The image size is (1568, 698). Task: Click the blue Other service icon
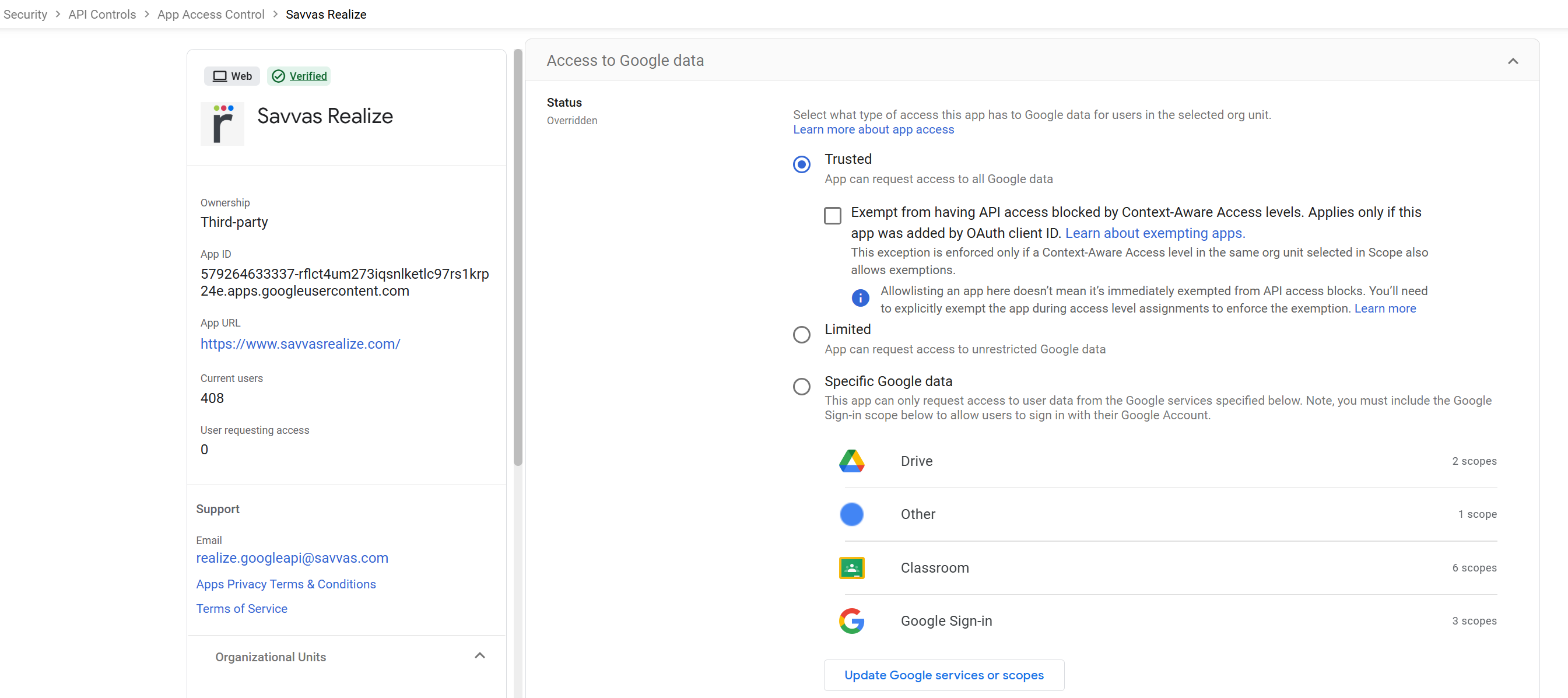pyautogui.click(x=851, y=514)
